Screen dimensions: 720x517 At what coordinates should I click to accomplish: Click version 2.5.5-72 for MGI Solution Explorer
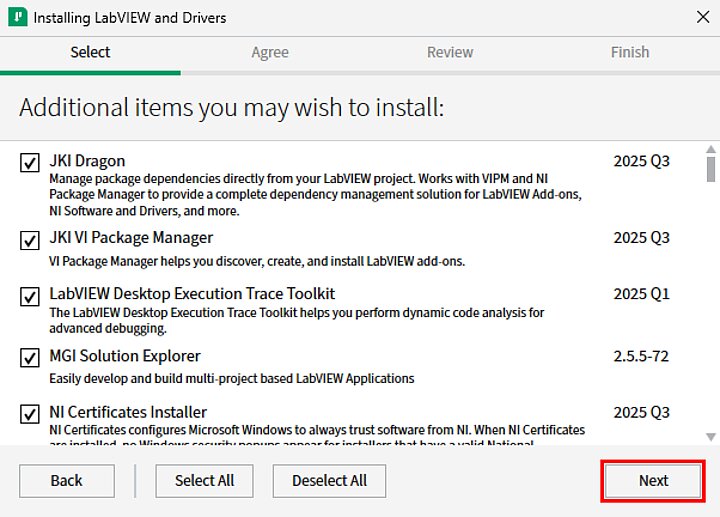pos(641,356)
